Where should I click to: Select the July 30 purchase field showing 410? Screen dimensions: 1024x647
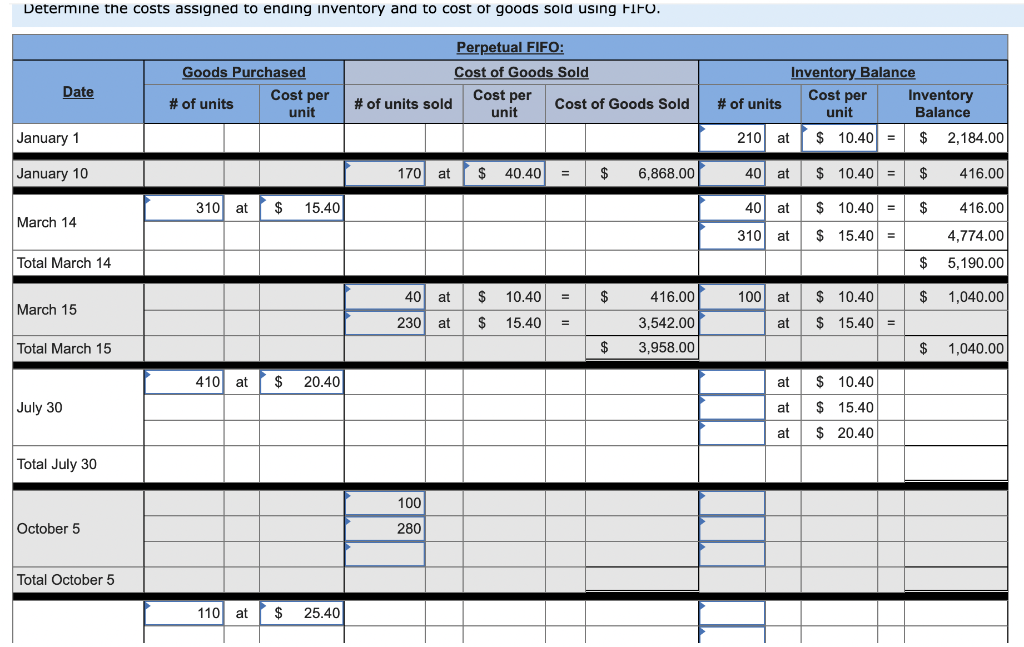pyautogui.click(x=184, y=382)
